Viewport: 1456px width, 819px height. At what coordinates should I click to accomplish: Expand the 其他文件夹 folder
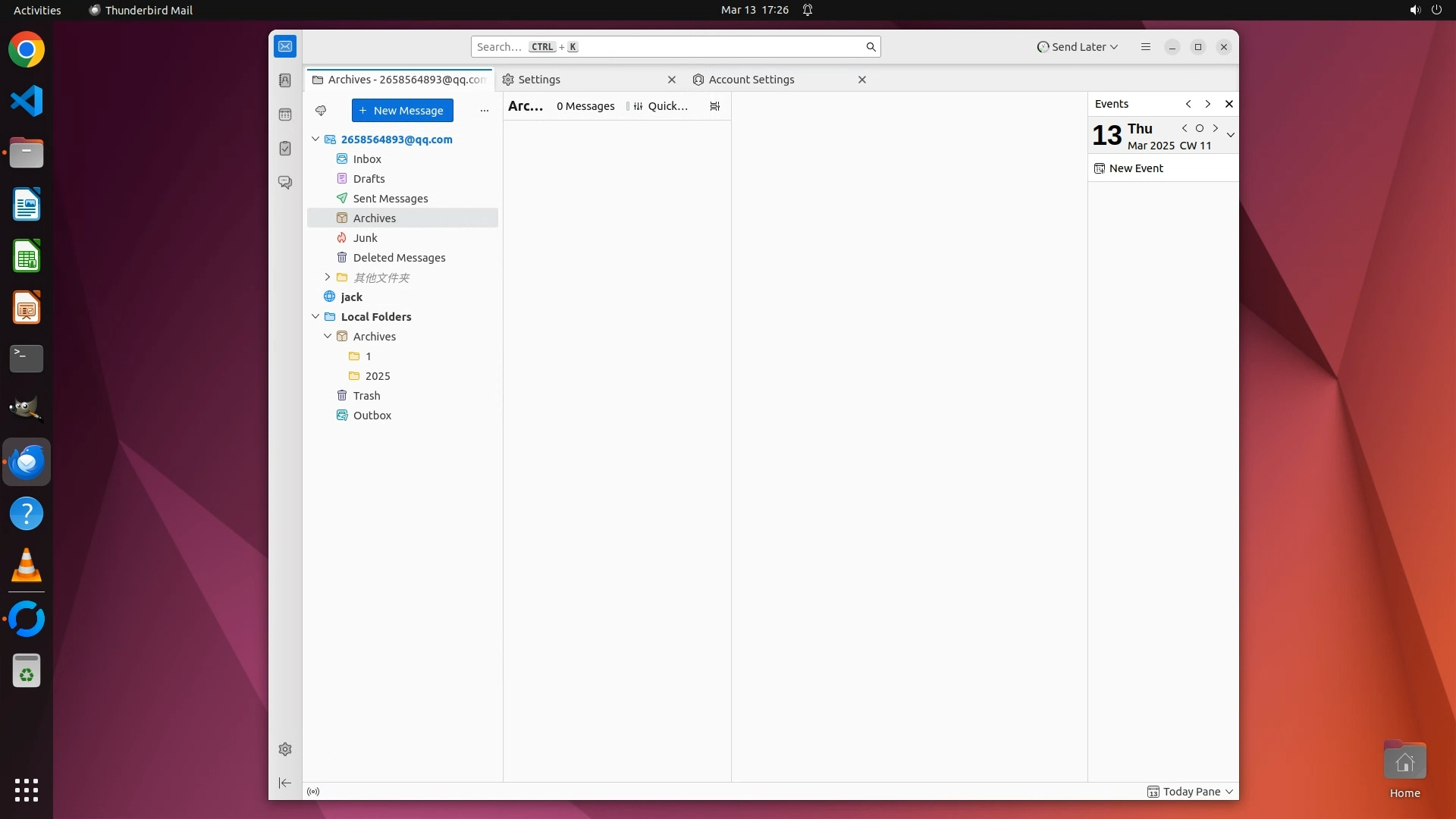(328, 278)
